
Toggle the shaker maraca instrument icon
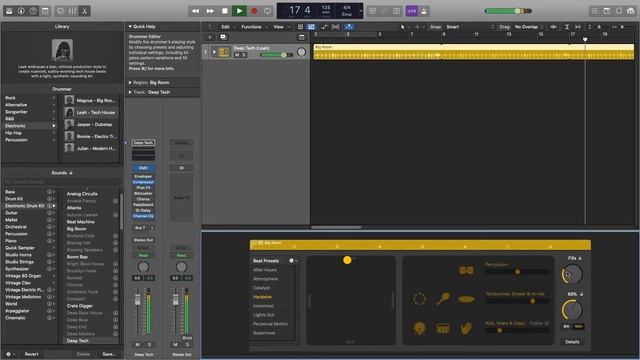pos(443,299)
